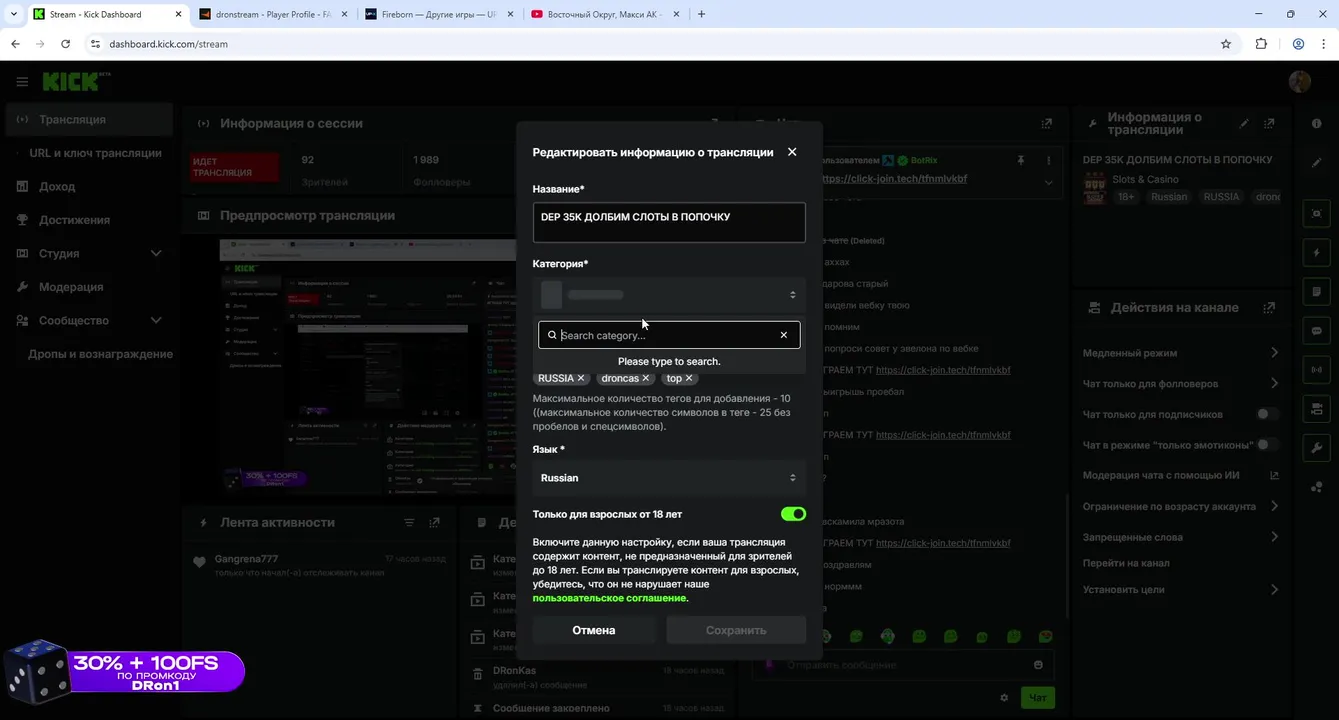Toggle the stream preview rail icon
The height and width of the screenshot is (720, 1339).
1316,214
